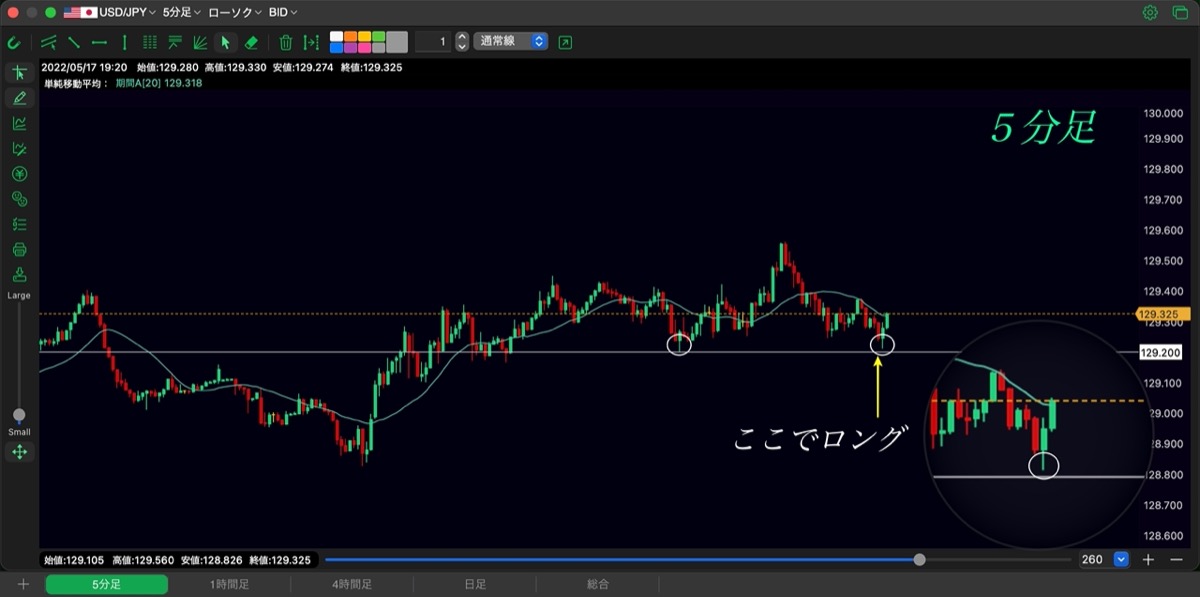Expand the 5分足 timeframe dropdown
The height and width of the screenshot is (597, 1200).
coord(181,13)
